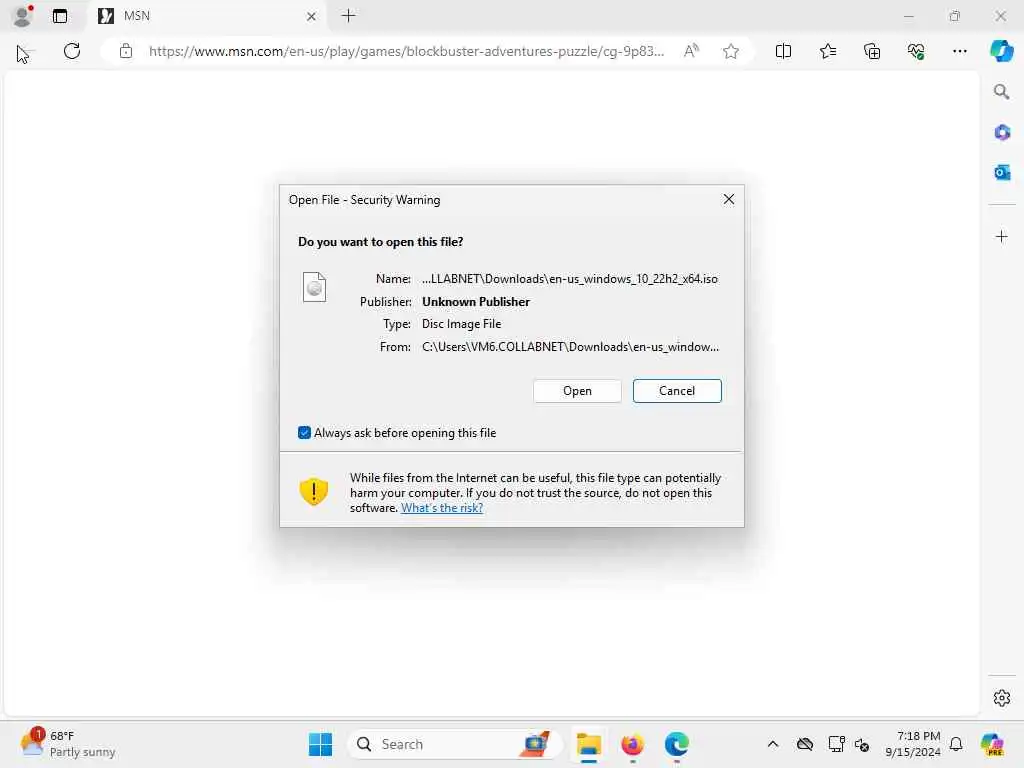Image resolution: width=1024 pixels, height=768 pixels.
Task: Open a new tab with plus button
Action: (x=349, y=16)
